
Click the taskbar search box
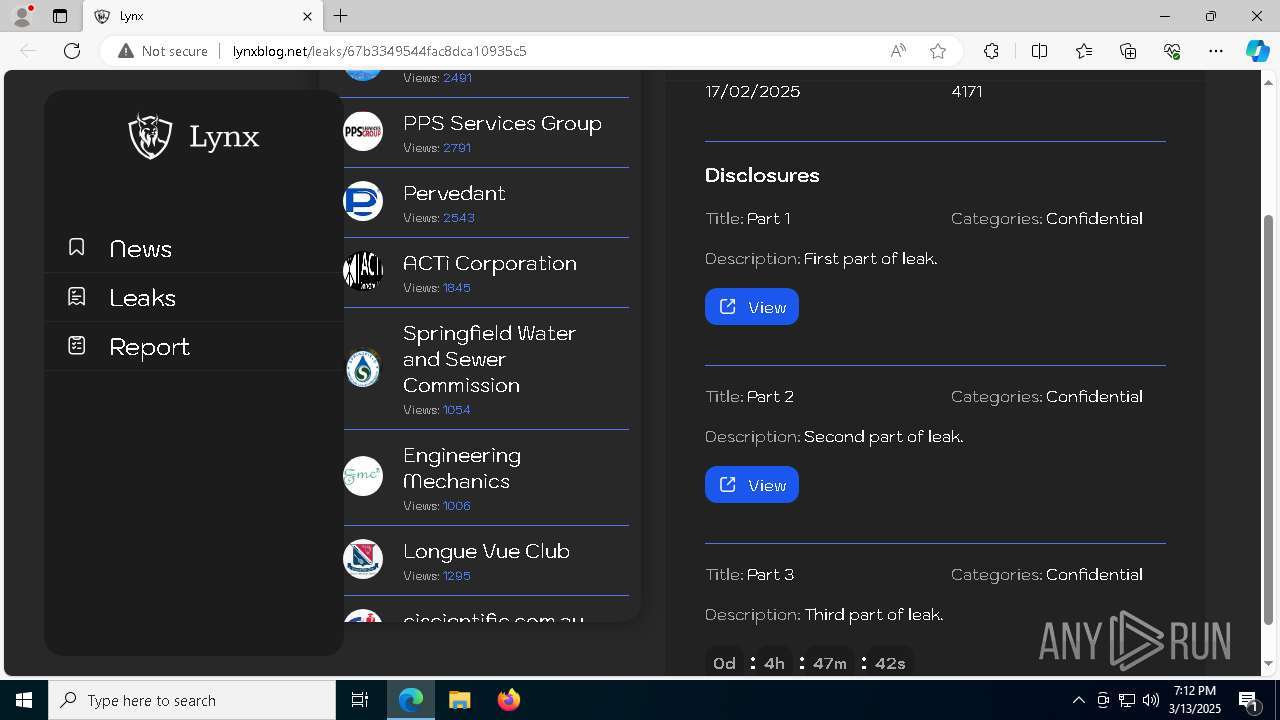point(192,700)
